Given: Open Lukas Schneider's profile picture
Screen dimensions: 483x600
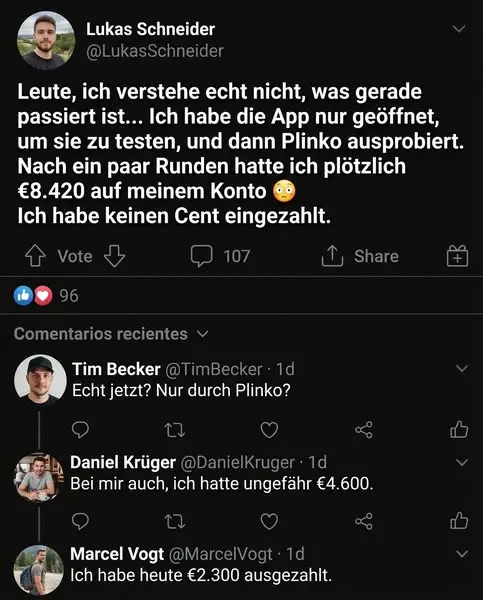Looking at the screenshot, I should tap(46, 40).
